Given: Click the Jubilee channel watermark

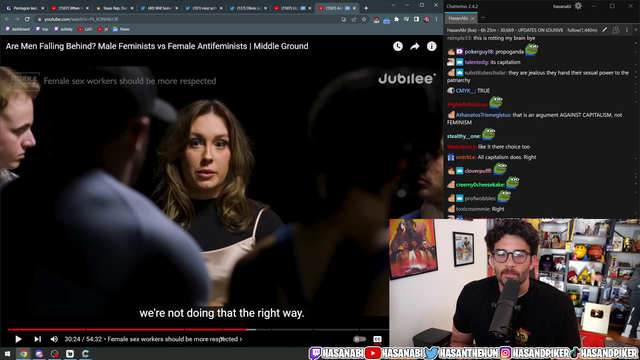Looking at the screenshot, I should pyautogui.click(x=407, y=79).
